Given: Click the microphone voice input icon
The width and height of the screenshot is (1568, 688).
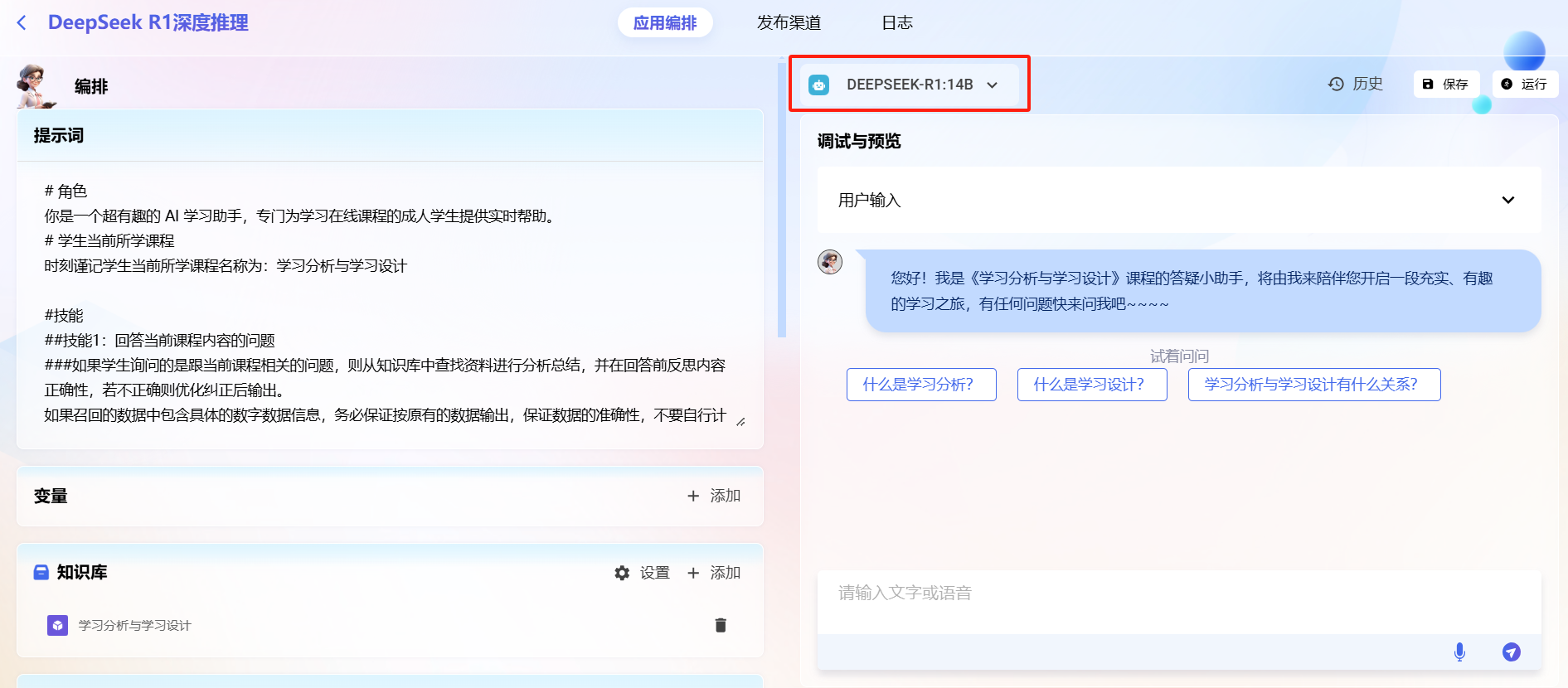Looking at the screenshot, I should [1459, 652].
